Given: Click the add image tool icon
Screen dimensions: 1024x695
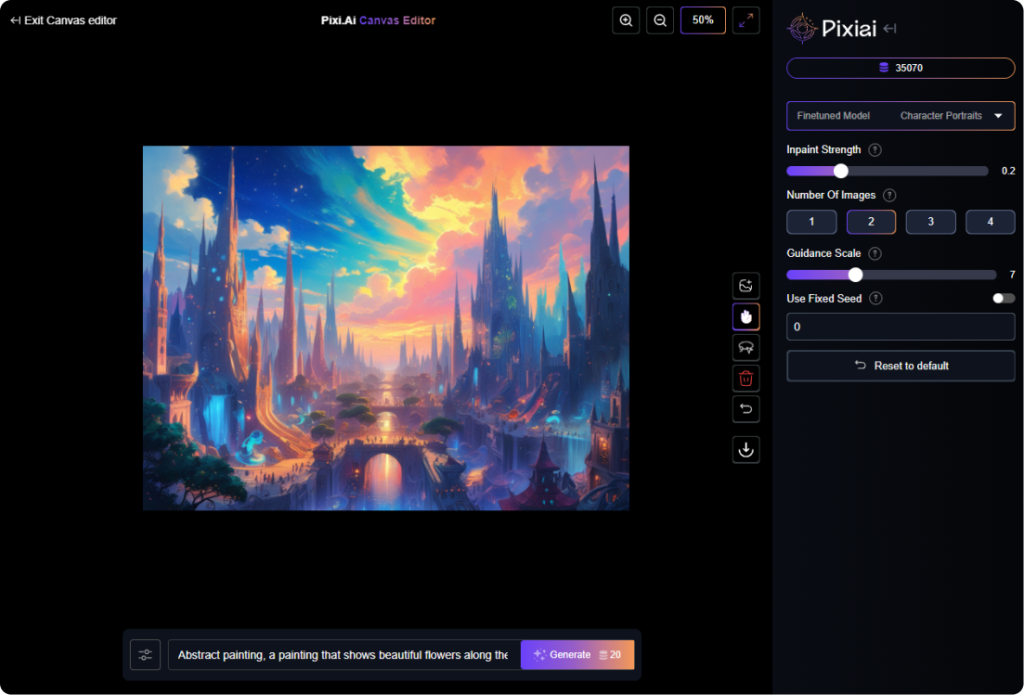Looking at the screenshot, I should pos(745,285).
